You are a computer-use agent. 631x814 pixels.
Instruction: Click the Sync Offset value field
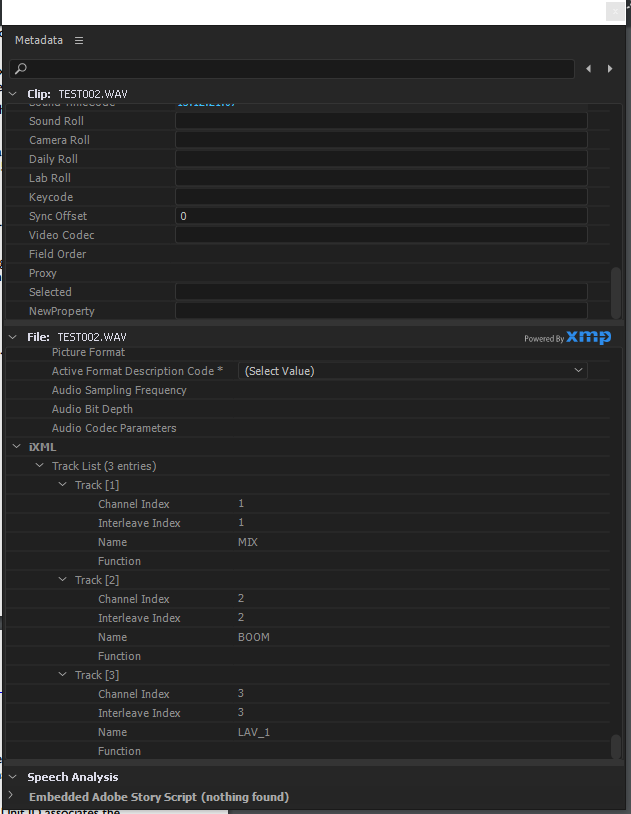coord(380,216)
